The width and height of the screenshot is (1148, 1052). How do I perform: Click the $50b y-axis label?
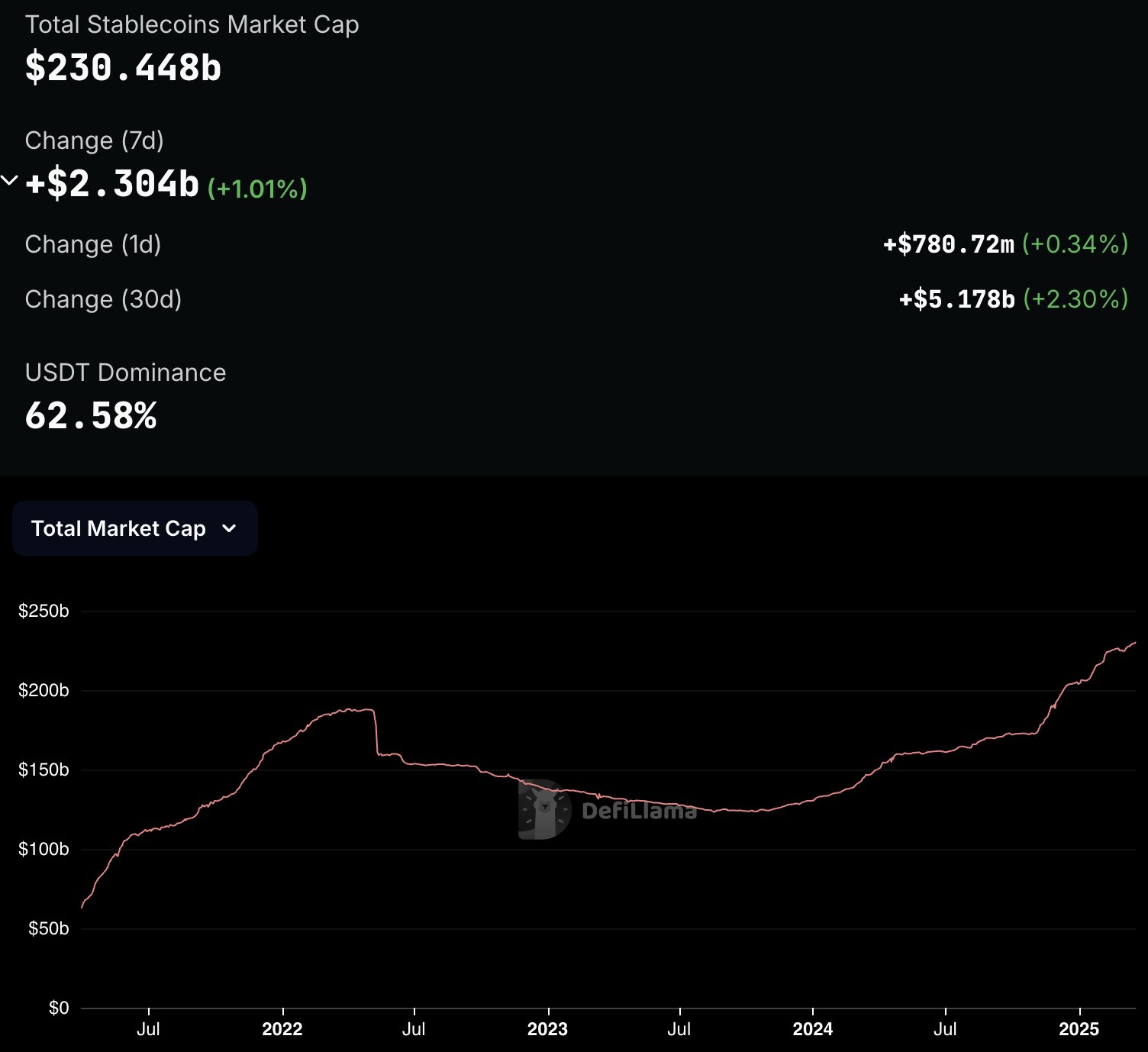point(48,928)
